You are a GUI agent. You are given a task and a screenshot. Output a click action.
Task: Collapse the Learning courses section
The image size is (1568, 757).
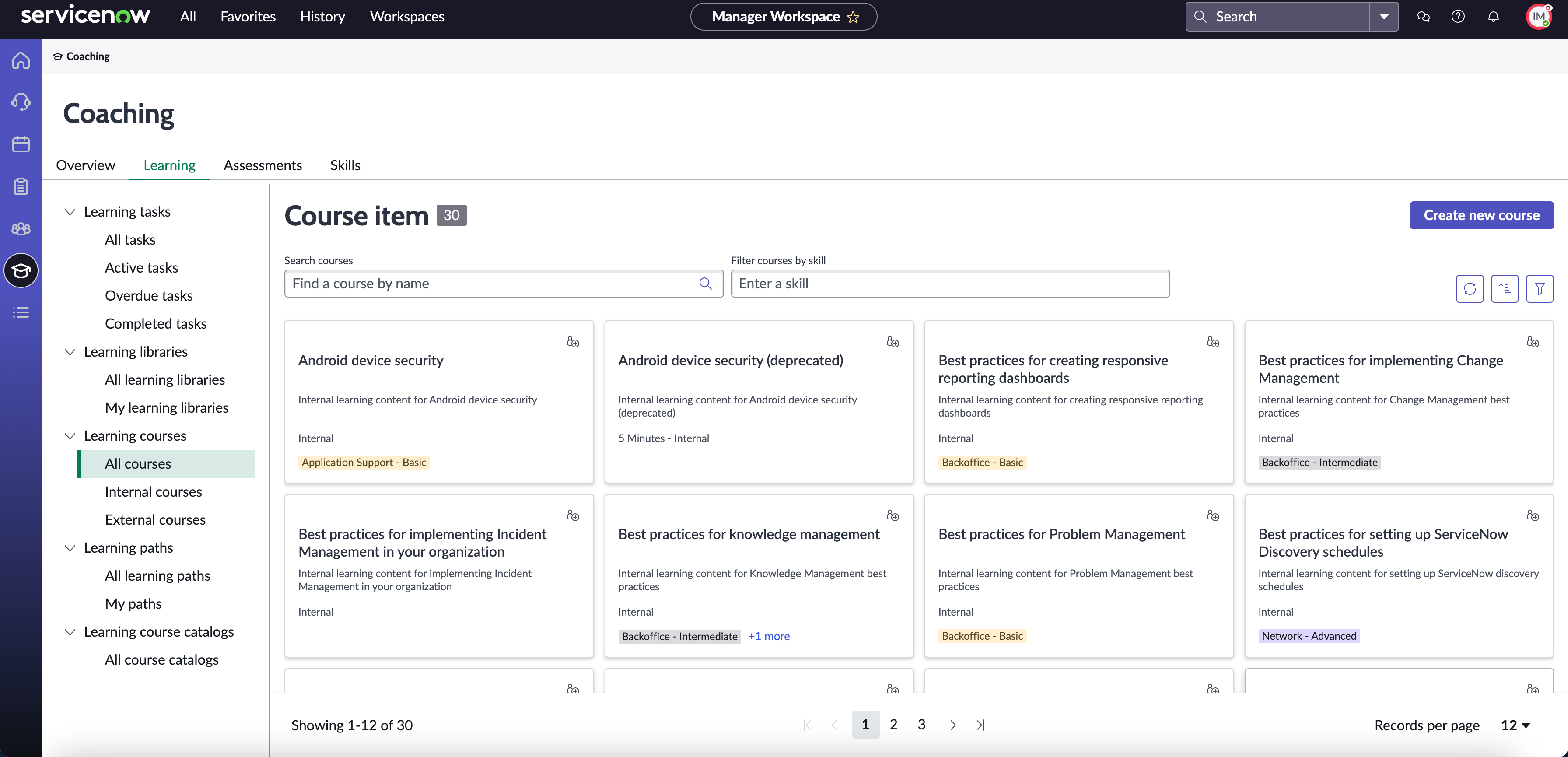70,436
